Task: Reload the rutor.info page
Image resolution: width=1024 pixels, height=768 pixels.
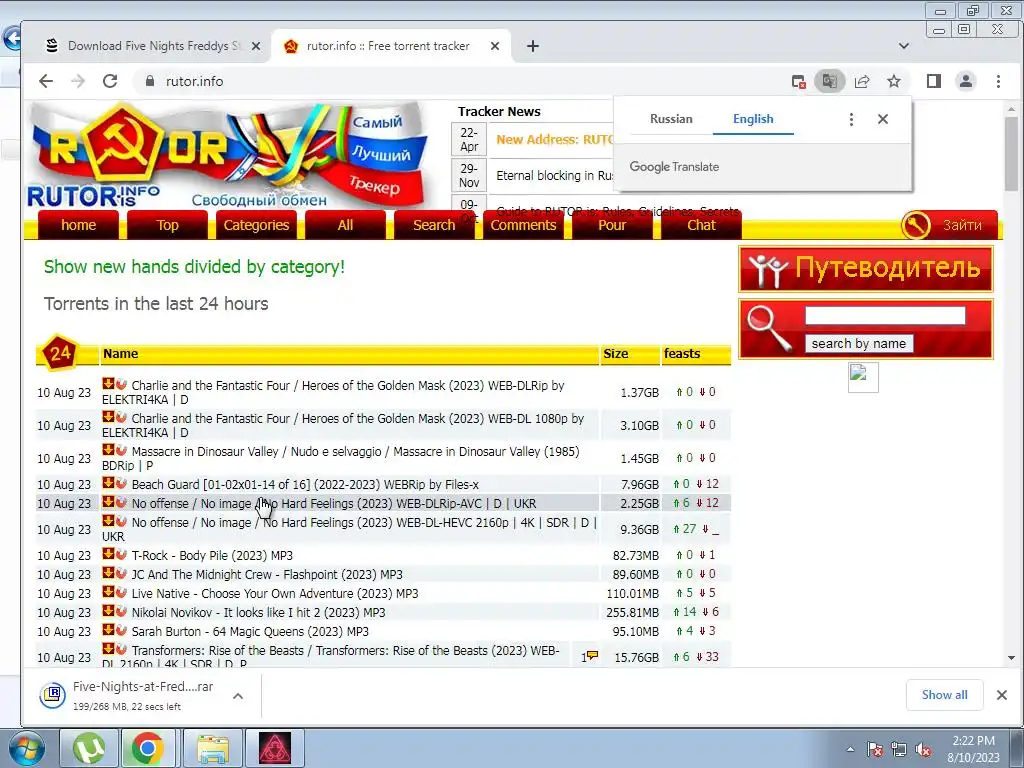Action: click(110, 81)
